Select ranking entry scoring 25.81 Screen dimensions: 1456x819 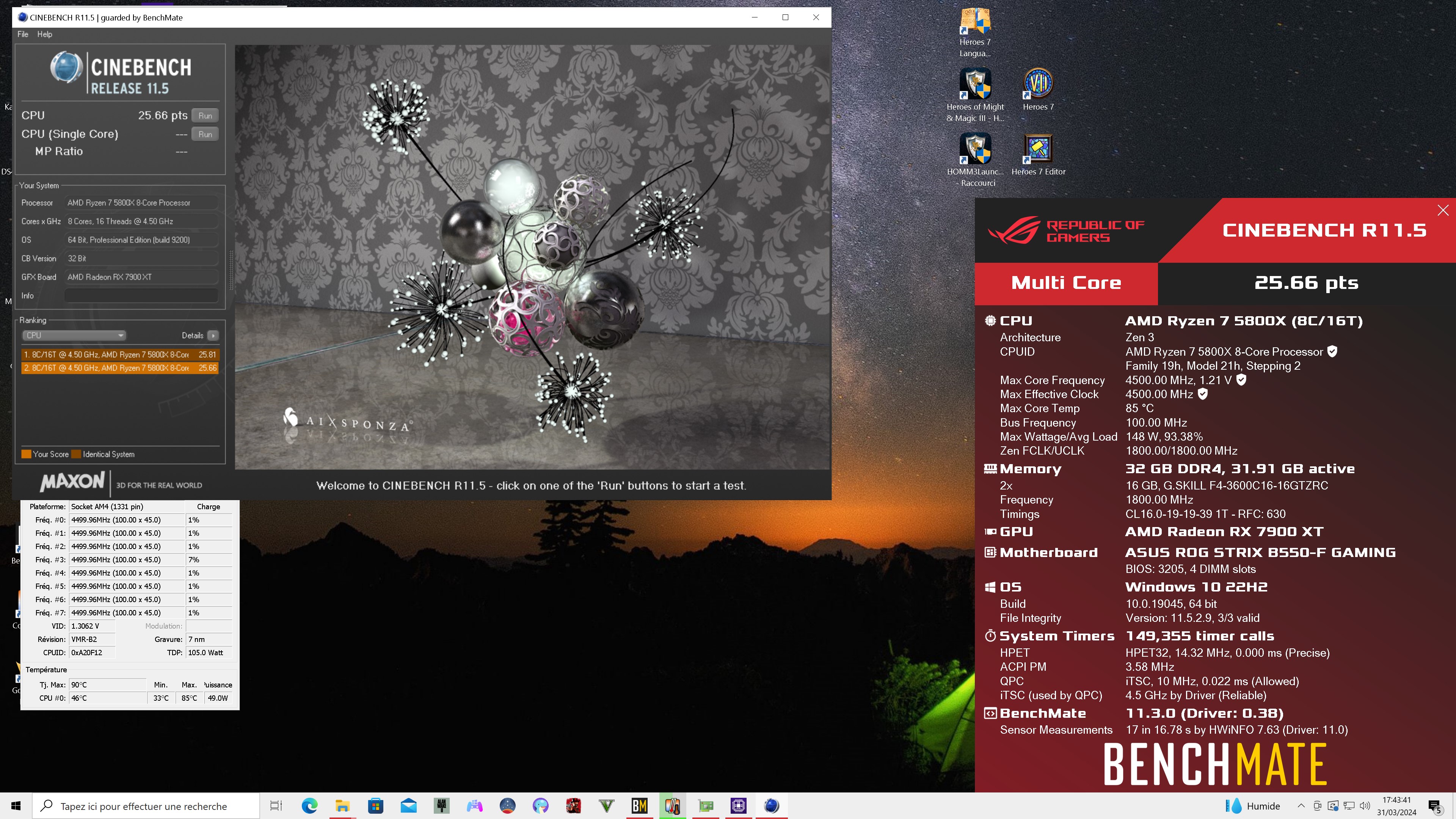pos(120,355)
